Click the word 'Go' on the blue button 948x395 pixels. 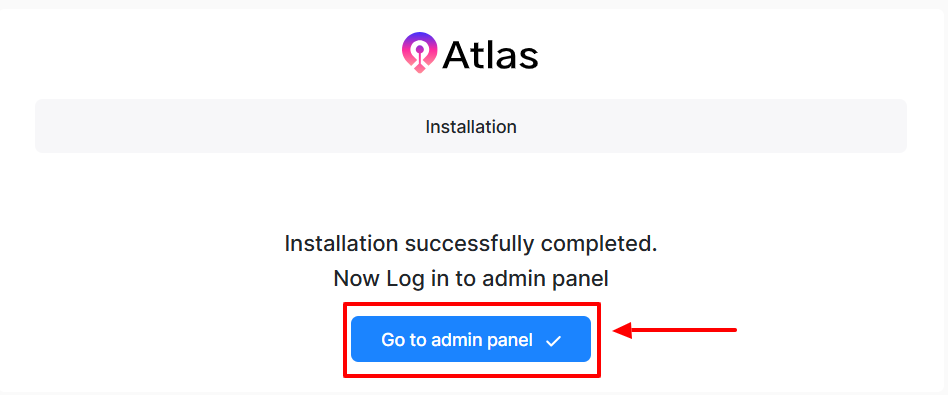(392, 340)
